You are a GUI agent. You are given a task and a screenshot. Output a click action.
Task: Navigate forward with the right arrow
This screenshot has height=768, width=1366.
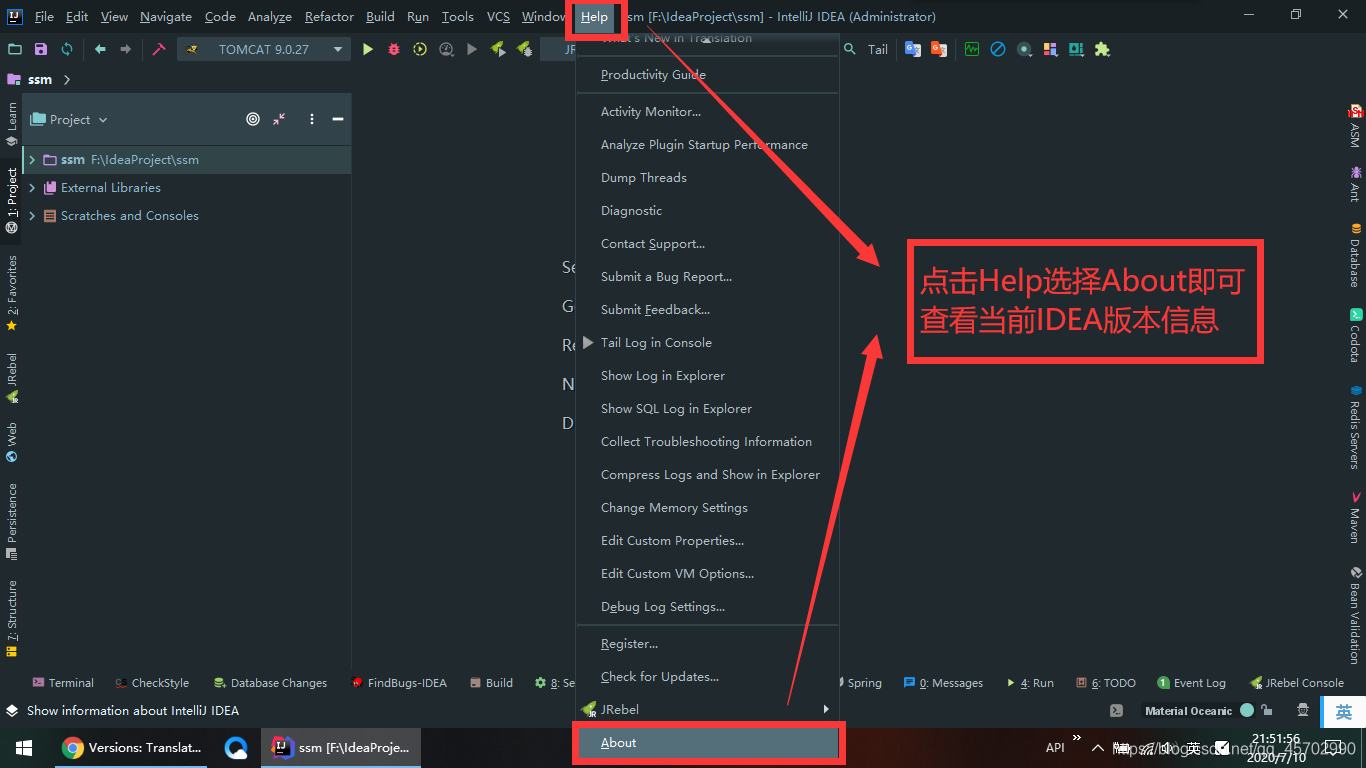pyautogui.click(x=125, y=49)
